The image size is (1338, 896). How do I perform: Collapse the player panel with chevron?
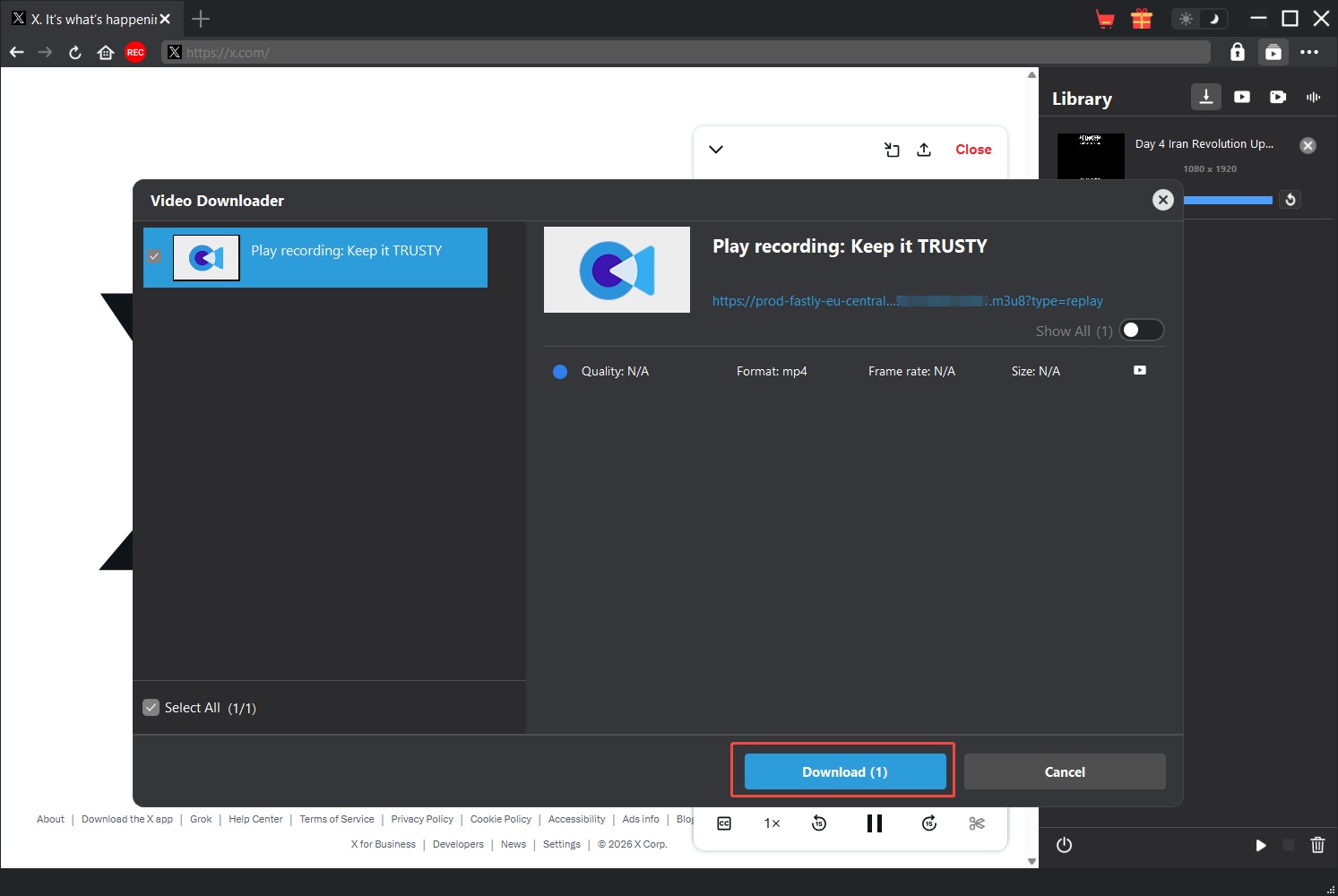click(x=716, y=150)
